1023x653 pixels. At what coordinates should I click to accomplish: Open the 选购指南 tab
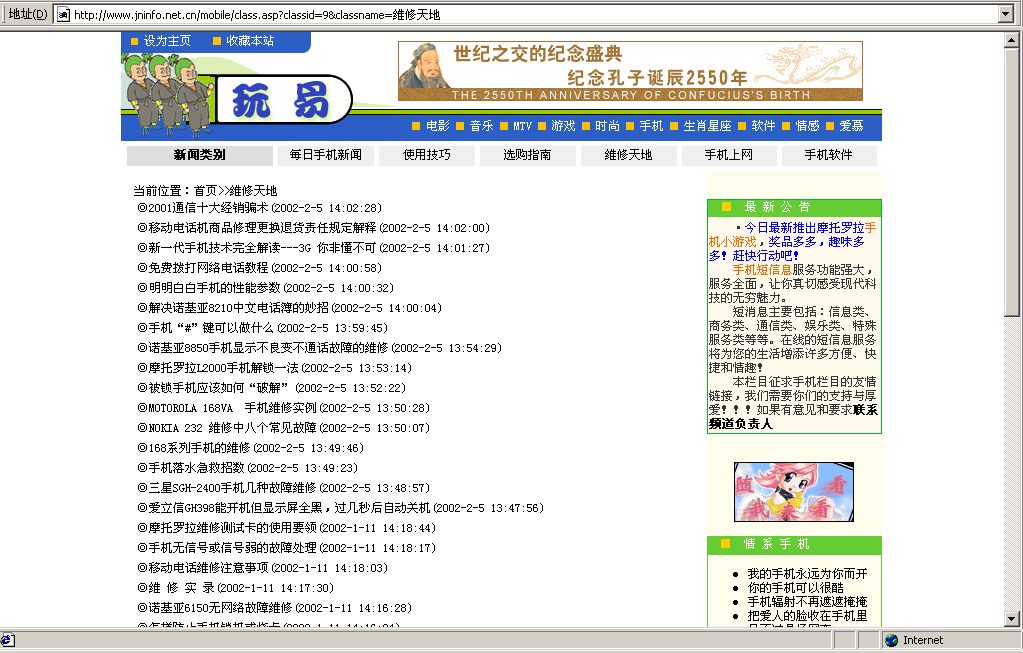click(527, 155)
